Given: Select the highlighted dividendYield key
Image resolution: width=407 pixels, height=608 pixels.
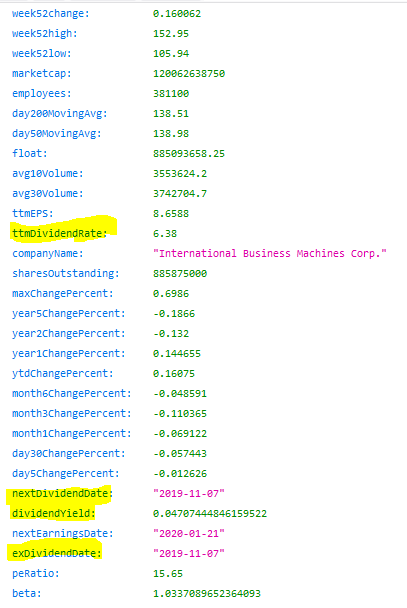Looking at the screenshot, I should (54, 513).
